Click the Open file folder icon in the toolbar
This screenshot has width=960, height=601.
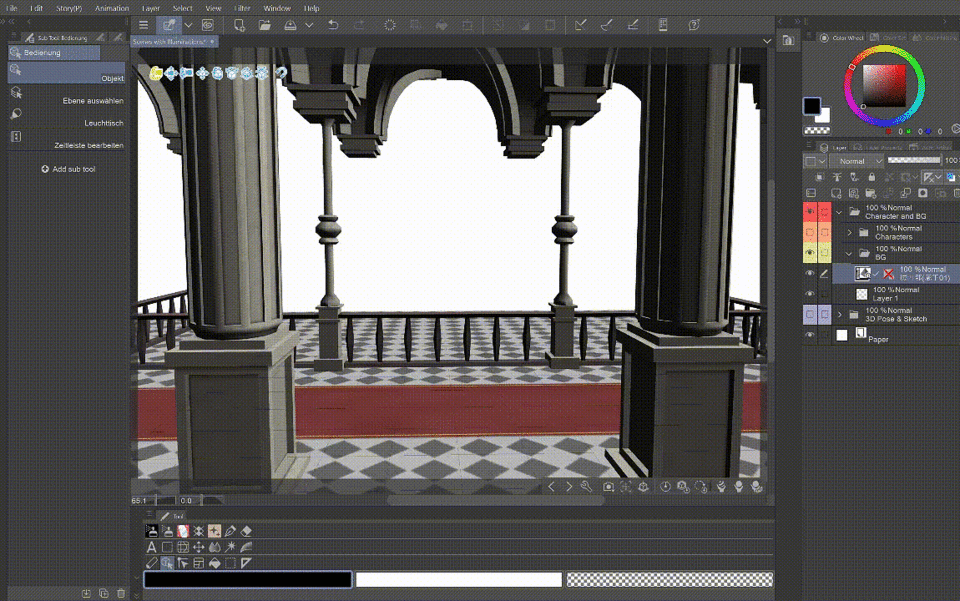click(264, 25)
